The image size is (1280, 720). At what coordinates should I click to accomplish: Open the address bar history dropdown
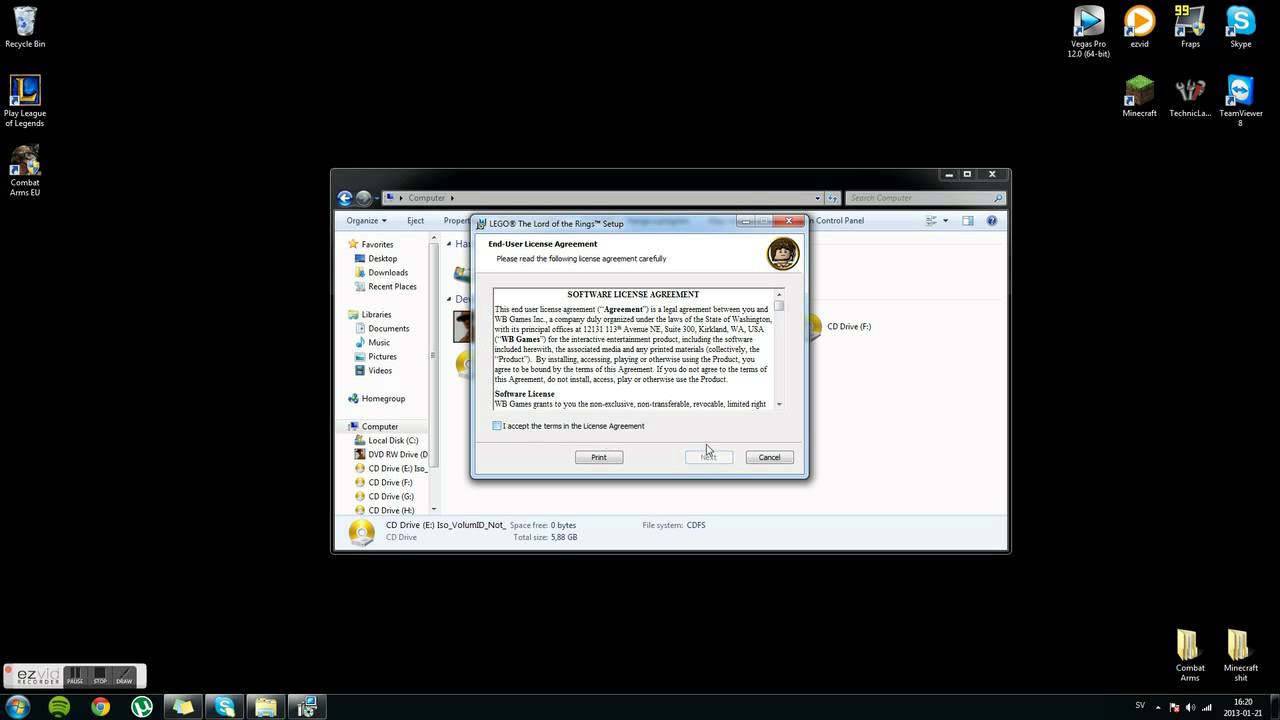[818, 198]
